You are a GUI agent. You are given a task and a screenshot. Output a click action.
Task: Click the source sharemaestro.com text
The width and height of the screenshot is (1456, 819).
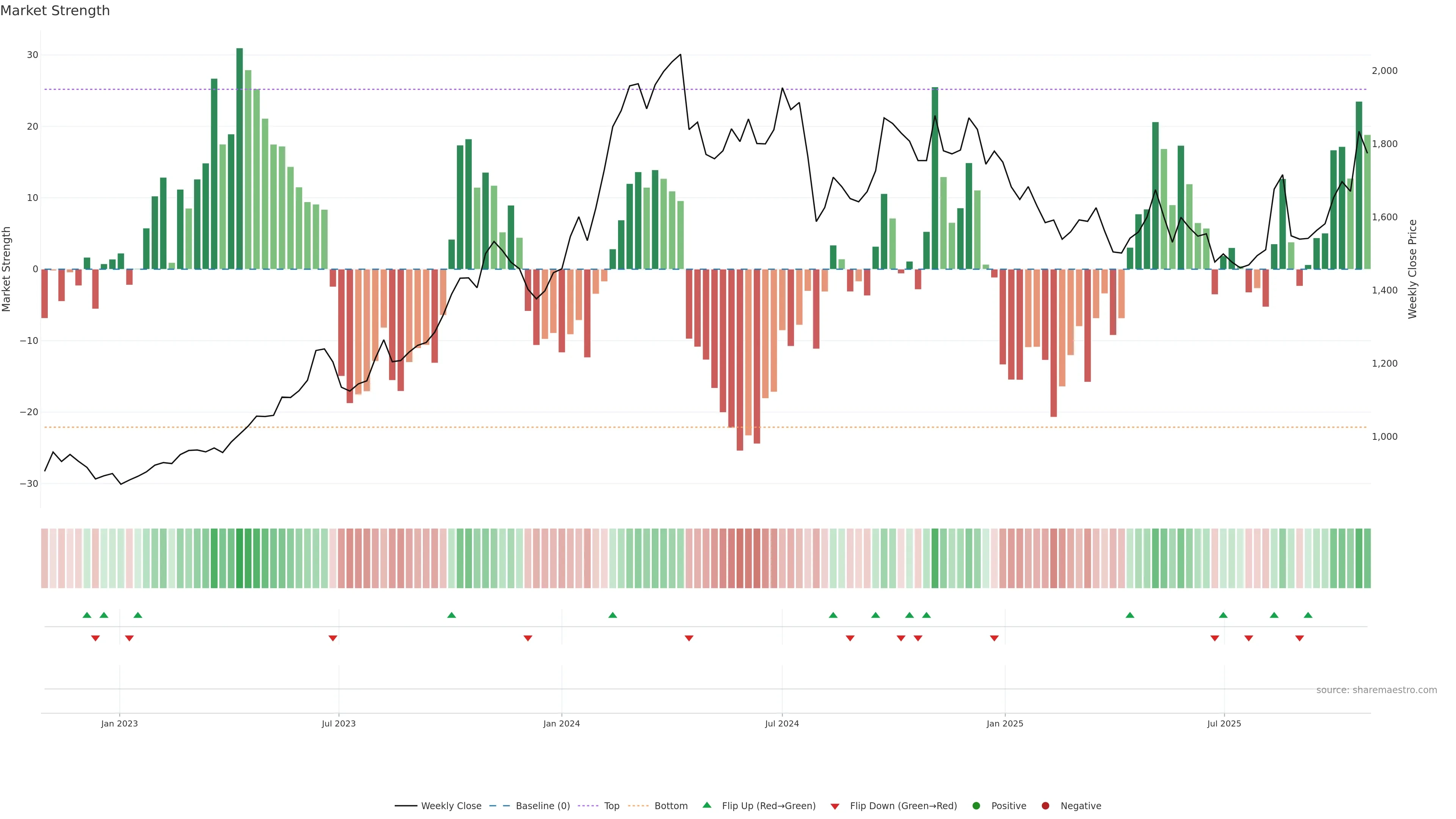coord(1376,690)
